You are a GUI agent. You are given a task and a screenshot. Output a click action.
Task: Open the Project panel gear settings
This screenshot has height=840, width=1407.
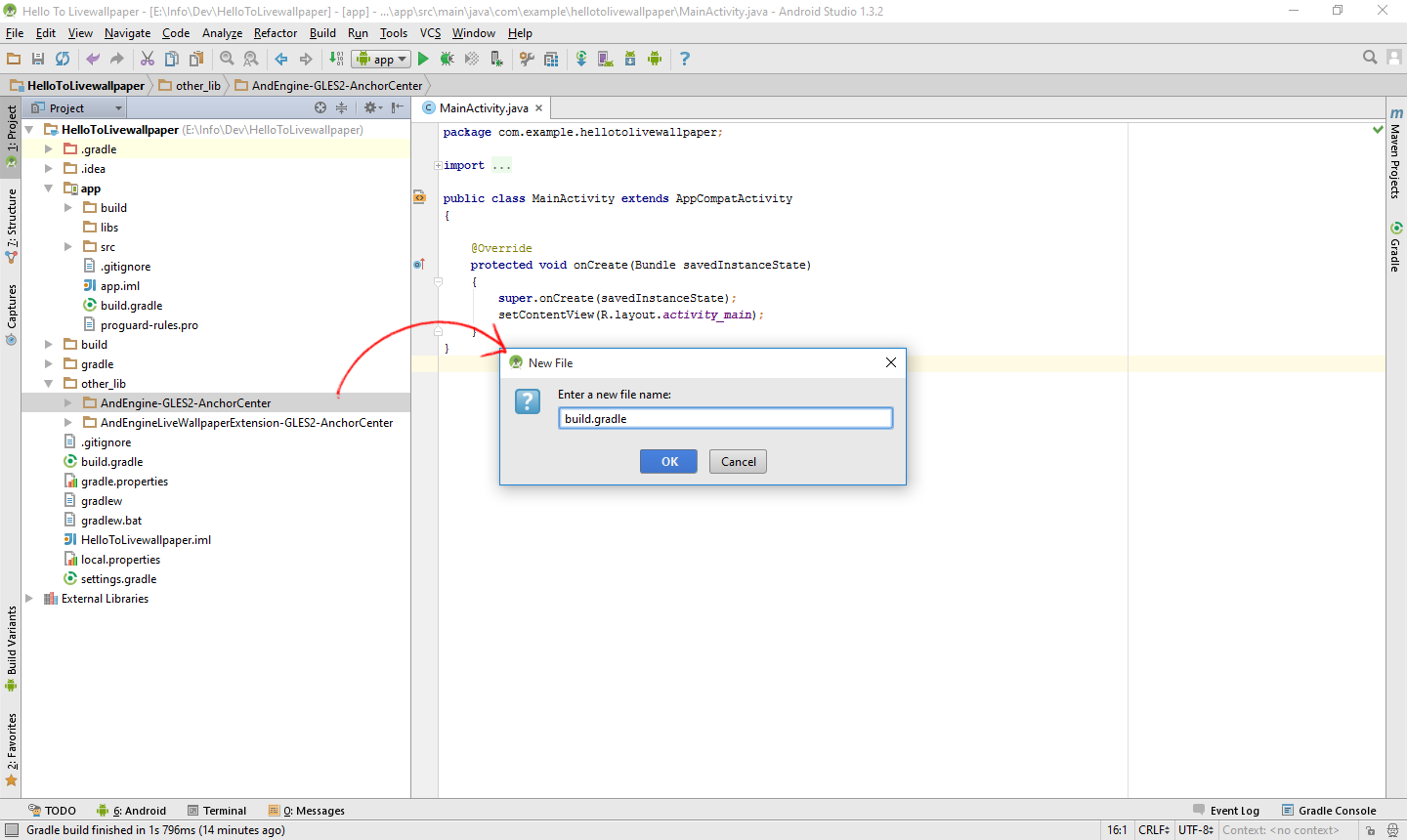[x=372, y=107]
